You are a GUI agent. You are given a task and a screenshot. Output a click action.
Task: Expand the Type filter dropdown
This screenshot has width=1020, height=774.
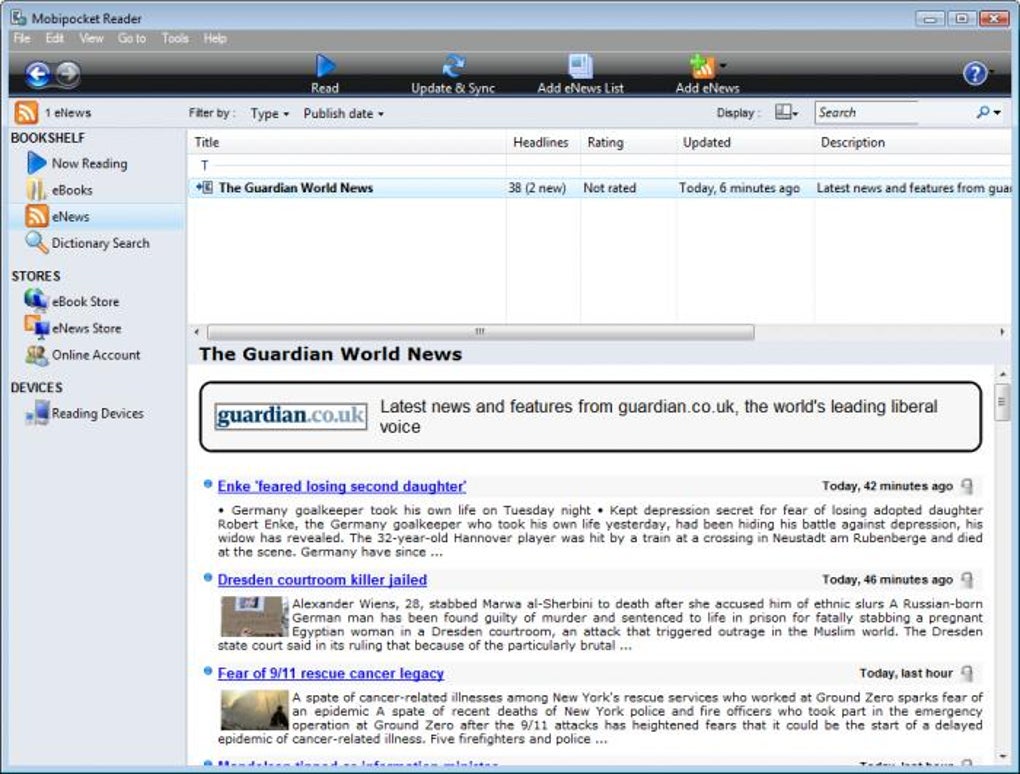269,114
